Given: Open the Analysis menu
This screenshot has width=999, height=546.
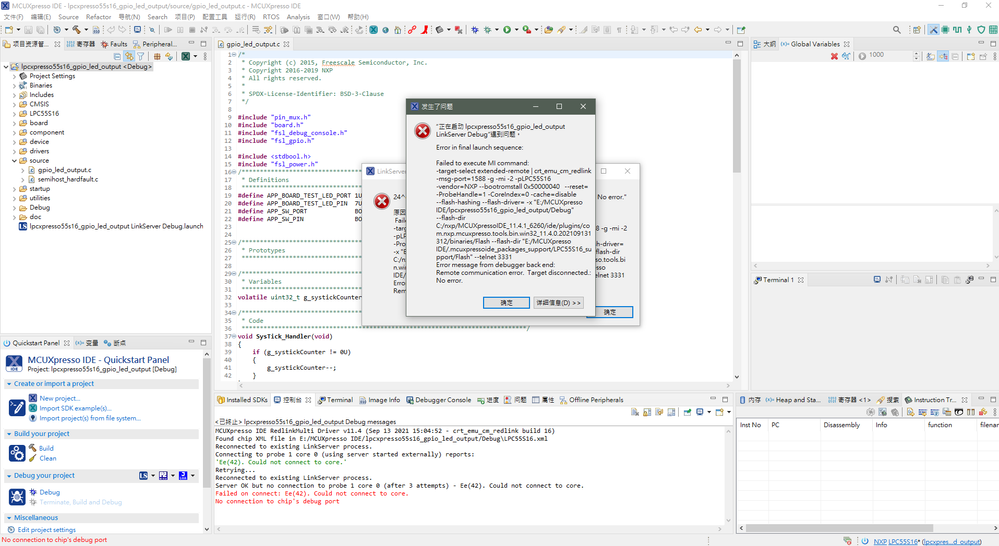Looking at the screenshot, I should 298,17.
